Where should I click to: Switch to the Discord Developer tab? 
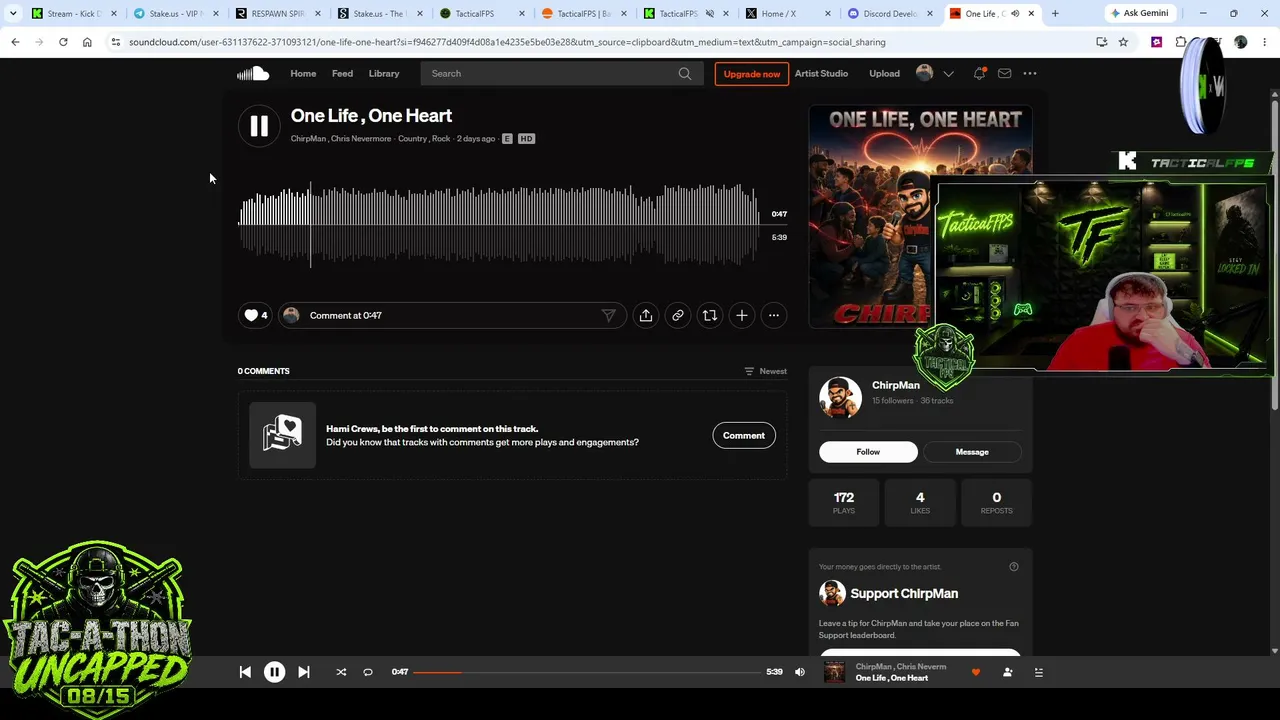(889, 13)
